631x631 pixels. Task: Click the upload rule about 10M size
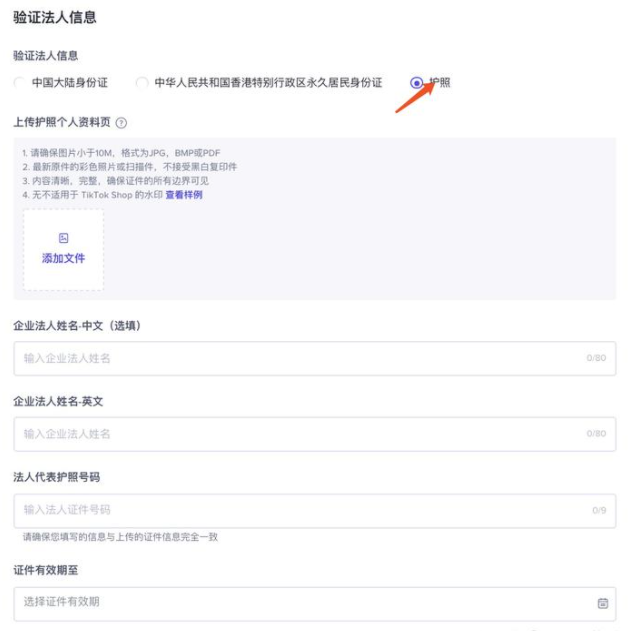121,153
